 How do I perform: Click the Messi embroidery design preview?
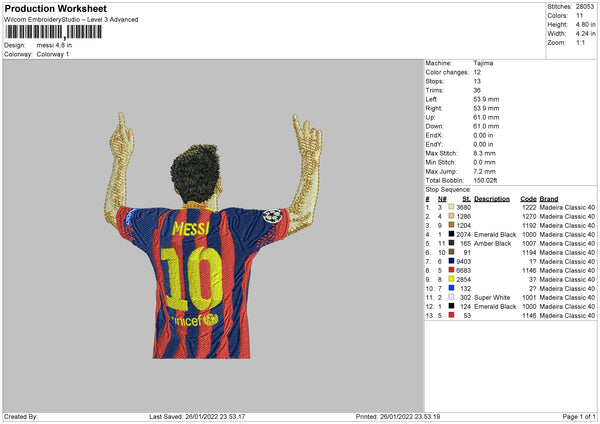[214, 235]
